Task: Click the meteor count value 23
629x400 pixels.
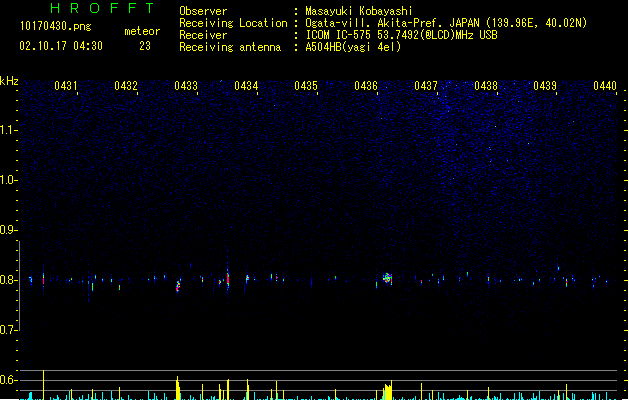Action: point(145,46)
